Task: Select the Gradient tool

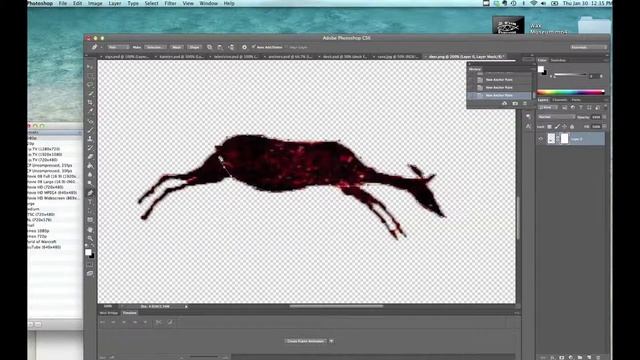Action: point(90,166)
